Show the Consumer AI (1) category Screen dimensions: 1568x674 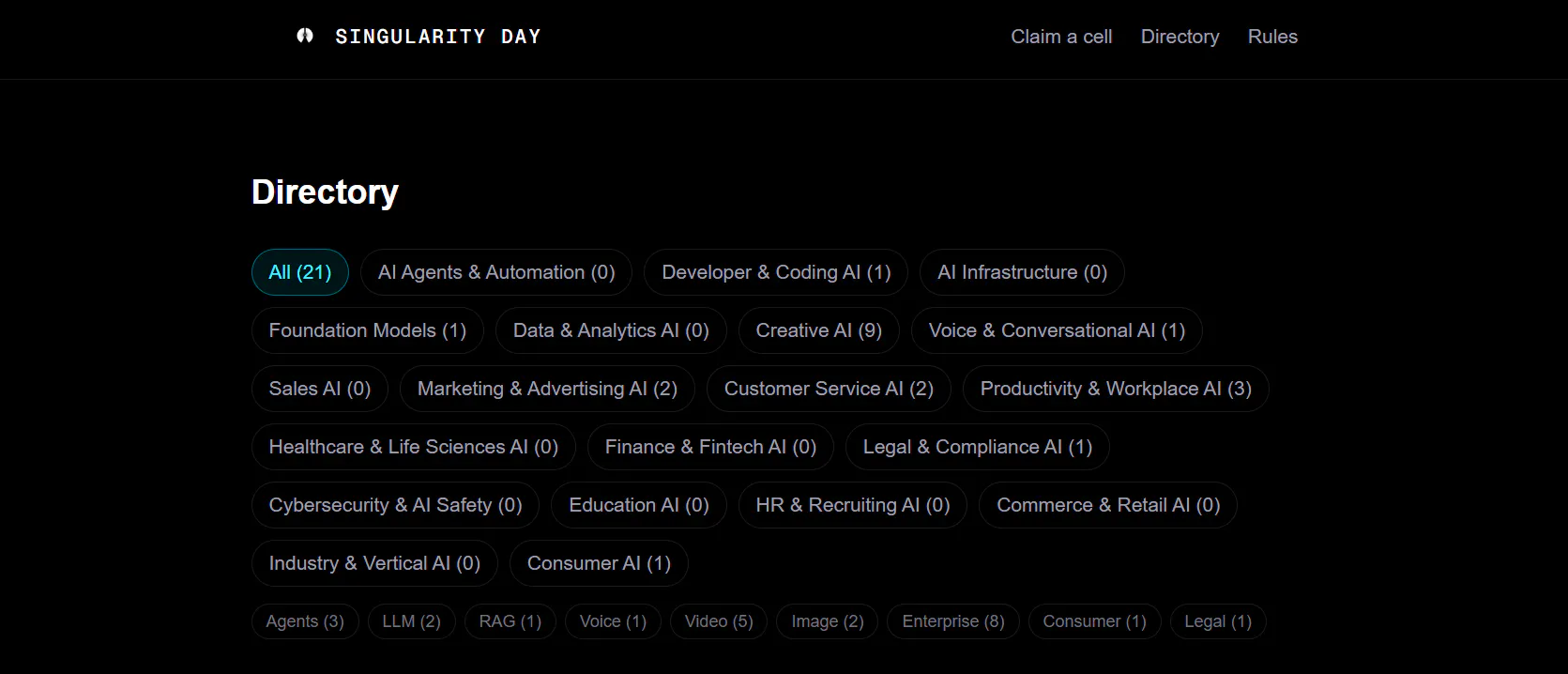point(599,563)
